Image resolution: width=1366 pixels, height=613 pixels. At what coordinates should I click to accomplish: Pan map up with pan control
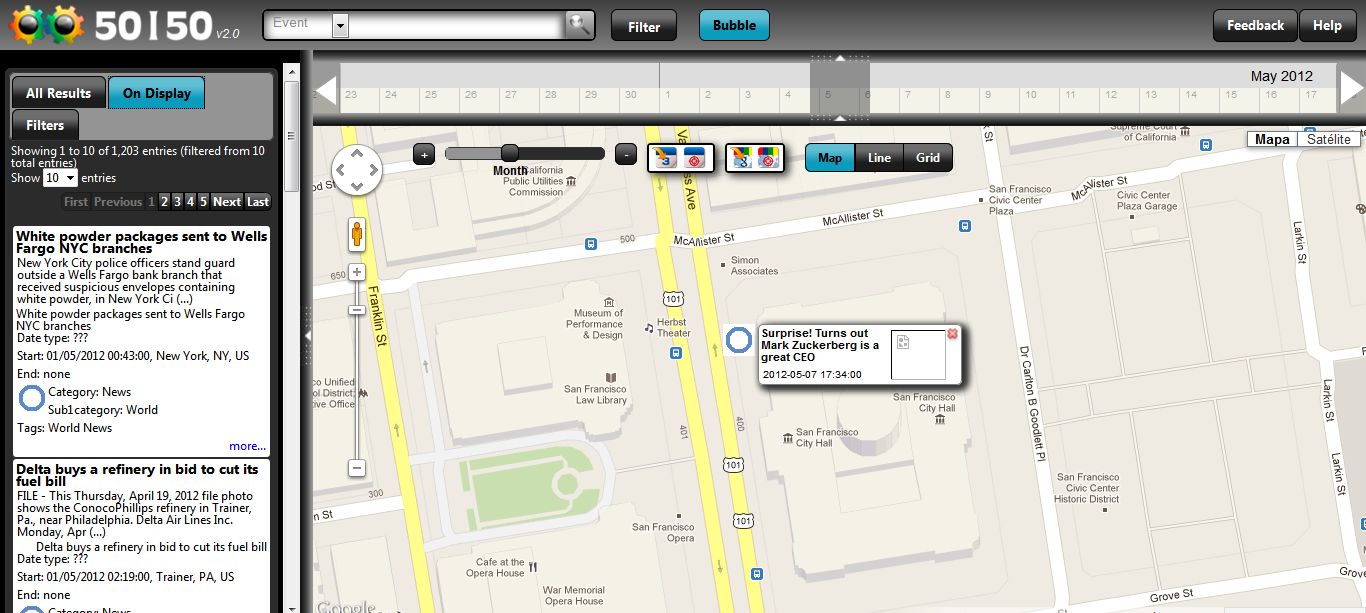coord(357,153)
